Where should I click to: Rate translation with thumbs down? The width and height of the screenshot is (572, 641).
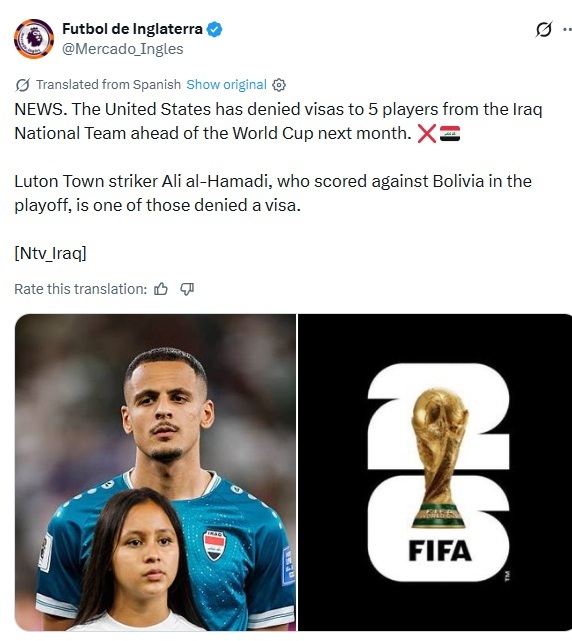tap(187, 289)
